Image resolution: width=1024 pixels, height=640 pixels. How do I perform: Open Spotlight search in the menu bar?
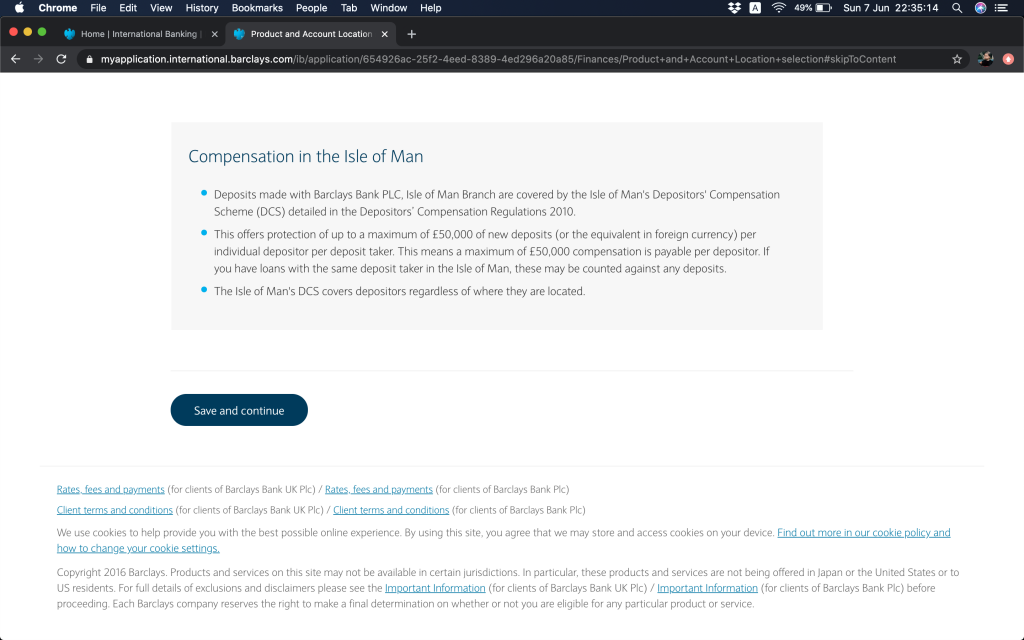(957, 8)
